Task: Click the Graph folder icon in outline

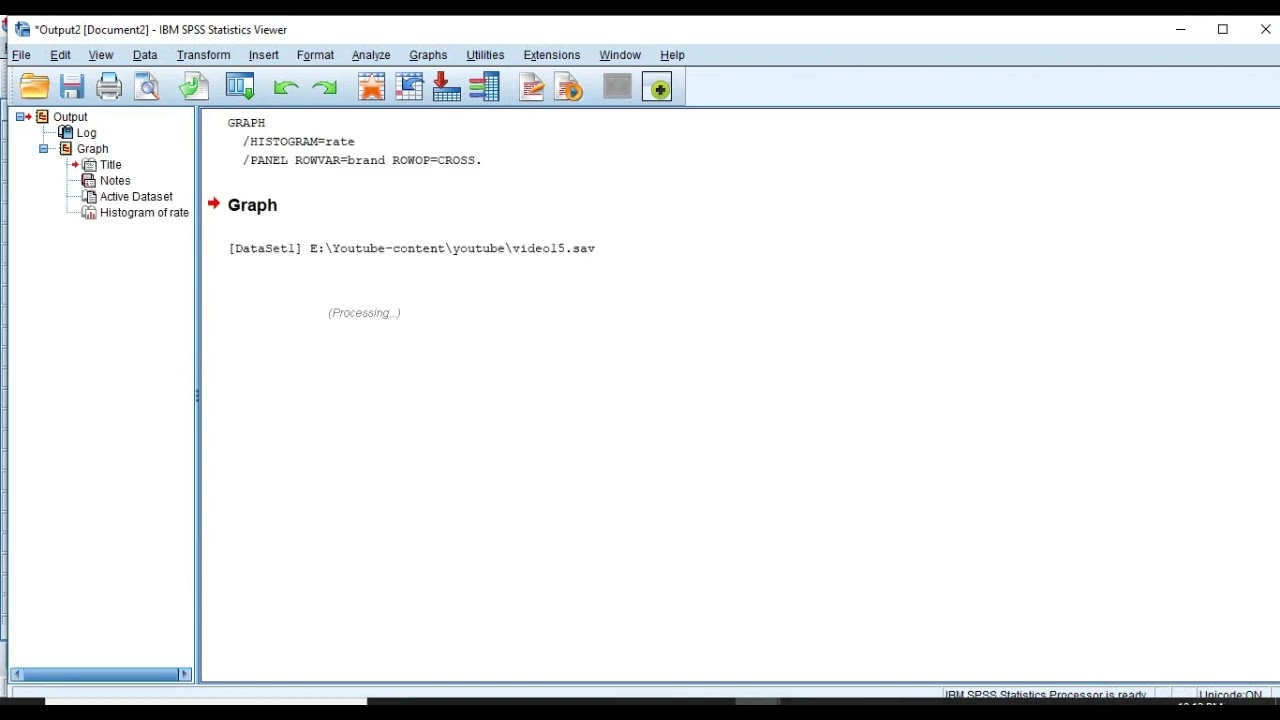Action: coord(66,148)
